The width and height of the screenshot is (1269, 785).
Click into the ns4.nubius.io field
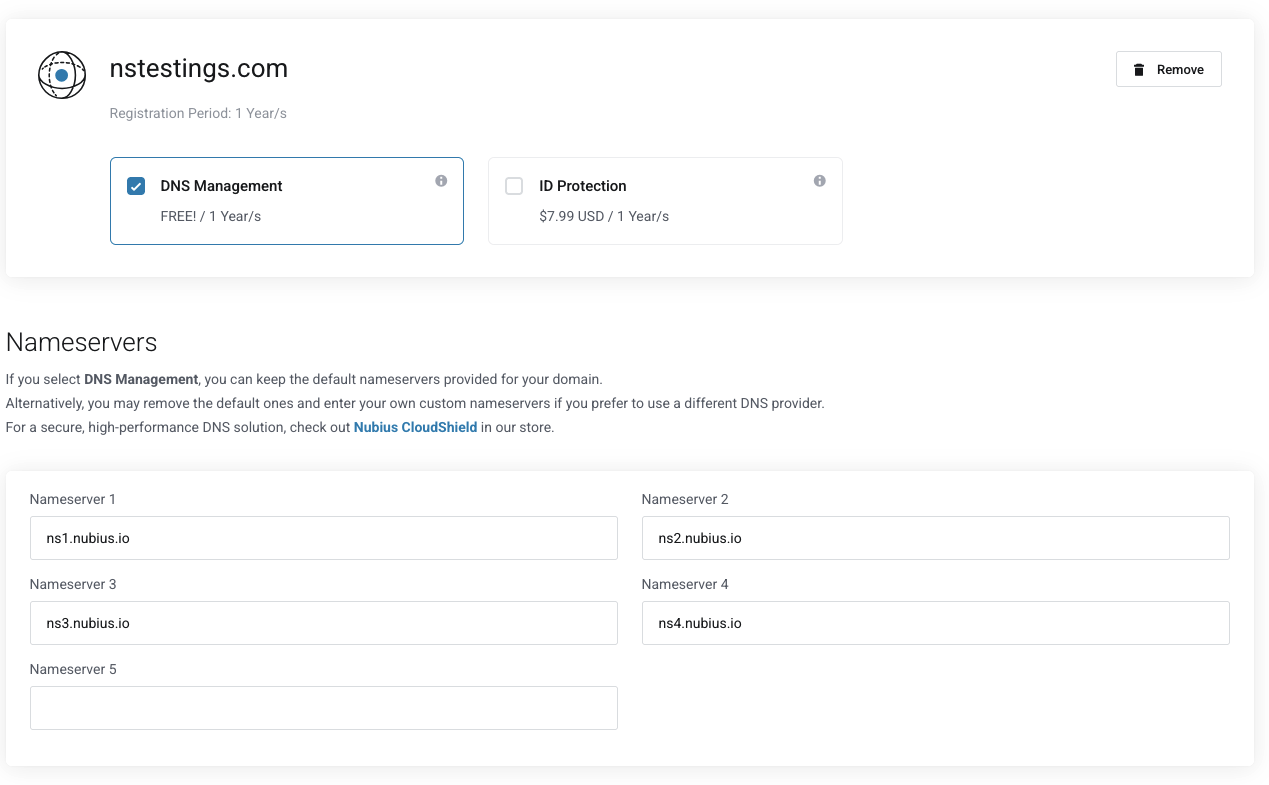[x=935, y=623]
